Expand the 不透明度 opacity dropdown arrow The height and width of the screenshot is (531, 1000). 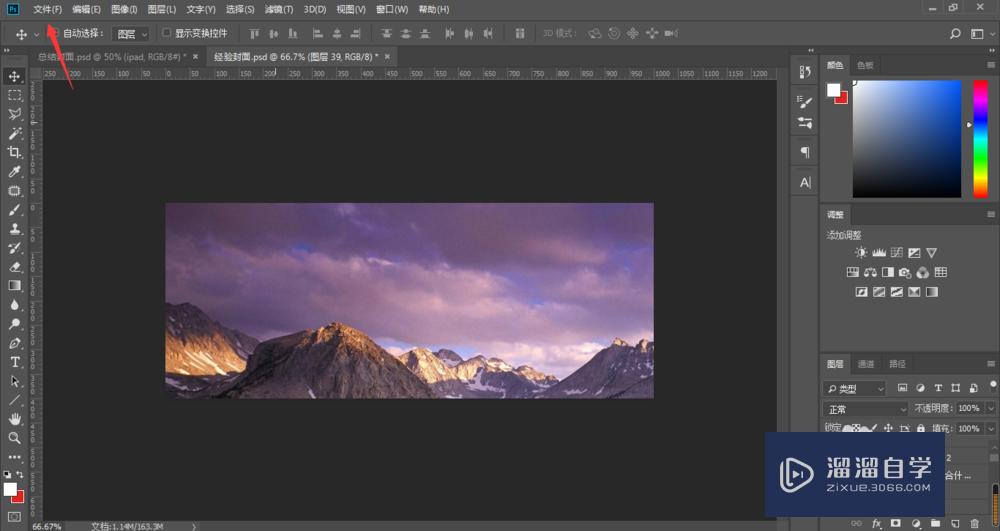pos(991,409)
